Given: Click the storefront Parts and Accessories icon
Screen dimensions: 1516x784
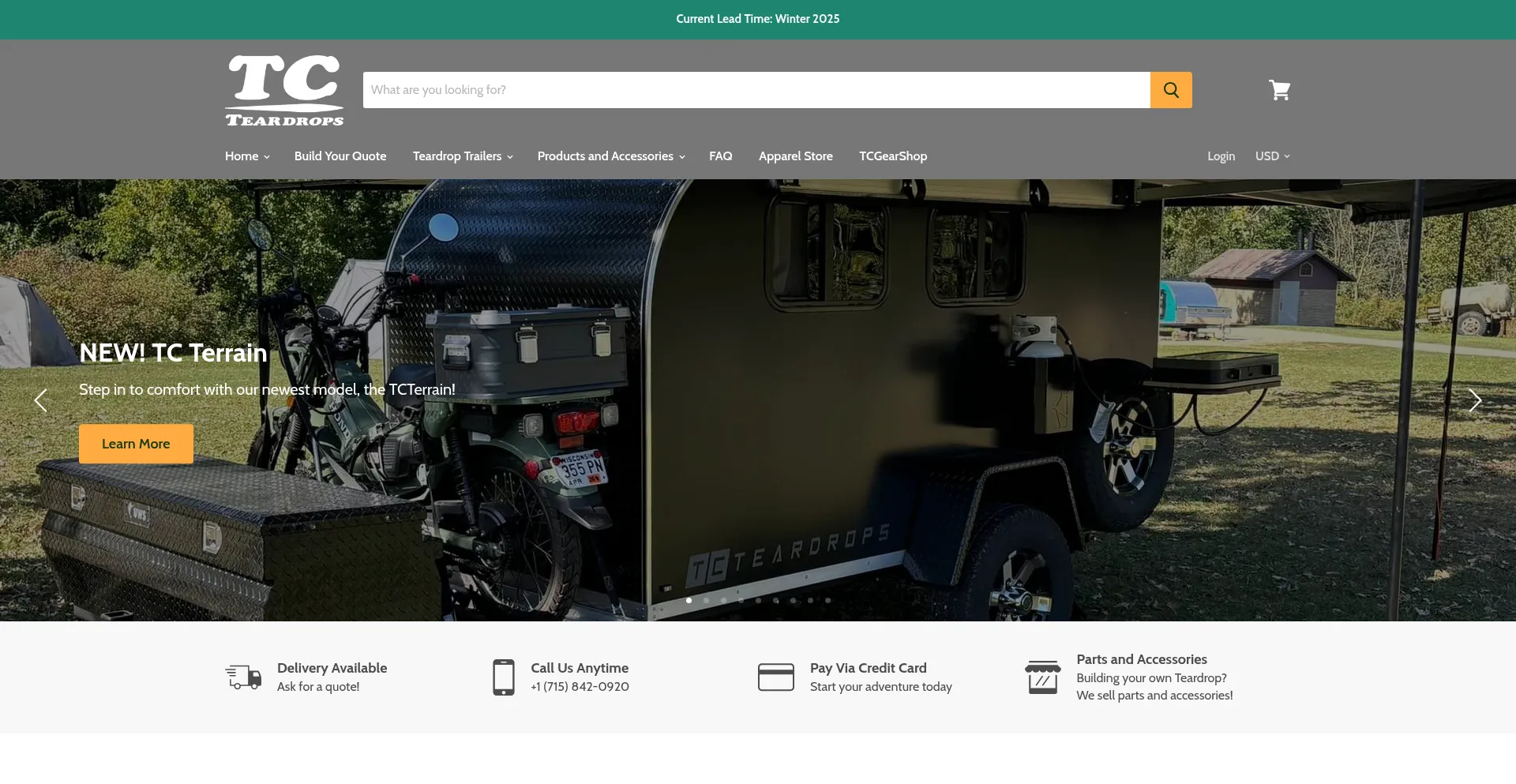Looking at the screenshot, I should 1042,677.
